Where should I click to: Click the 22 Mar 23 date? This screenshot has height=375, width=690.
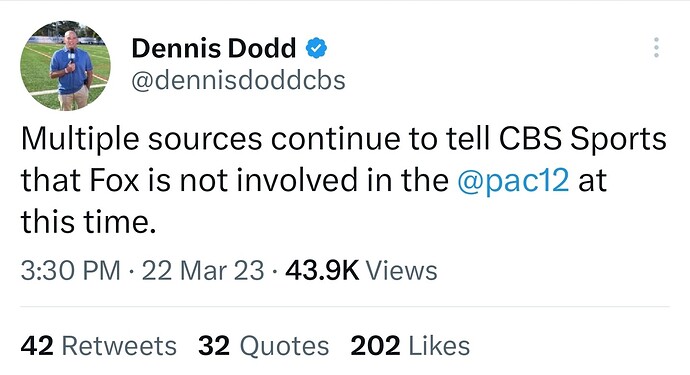pyautogui.click(x=203, y=270)
